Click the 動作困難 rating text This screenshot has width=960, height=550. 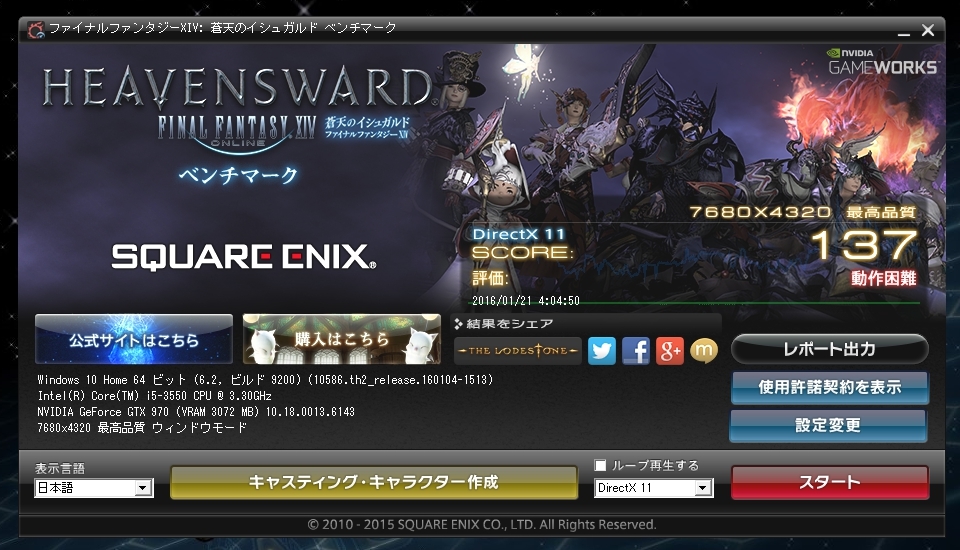click(883, 279)
